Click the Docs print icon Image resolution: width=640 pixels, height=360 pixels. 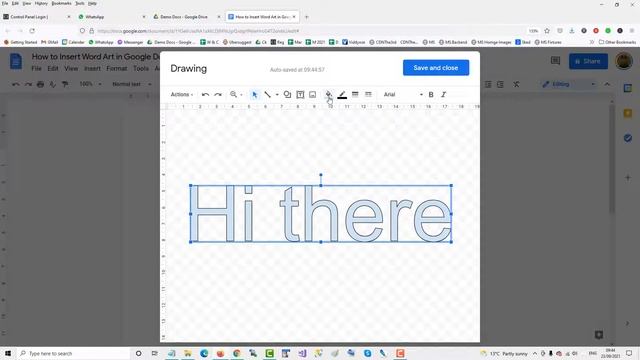point(40,84)
